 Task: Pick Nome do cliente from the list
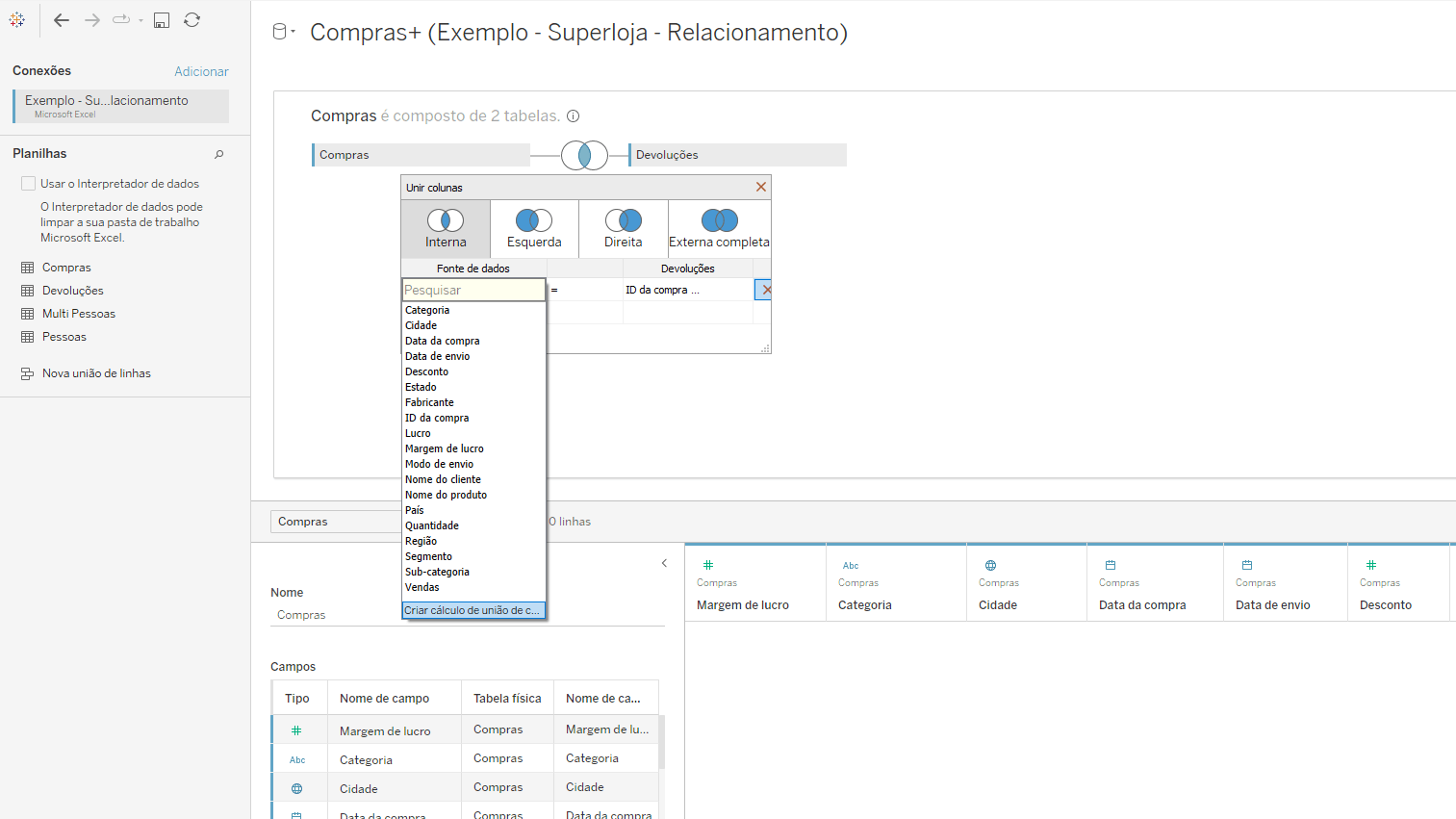pyautogui.click(x=443, y=479)
